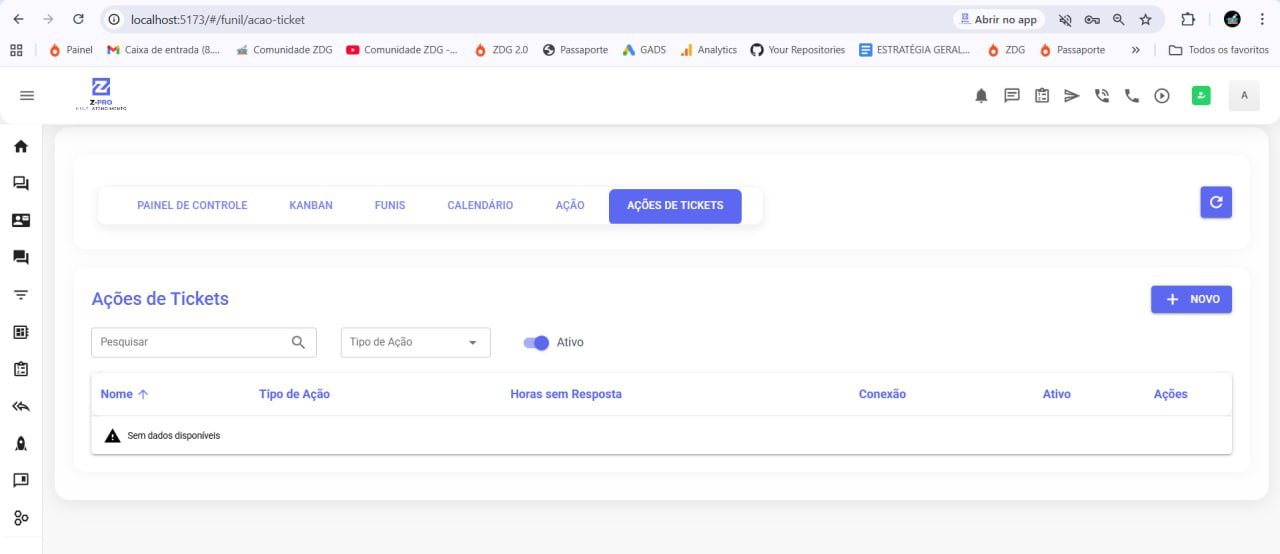Open the user avatar A menu
Viewport: 1280px width, 554px height.
(x=1244, y=96)
